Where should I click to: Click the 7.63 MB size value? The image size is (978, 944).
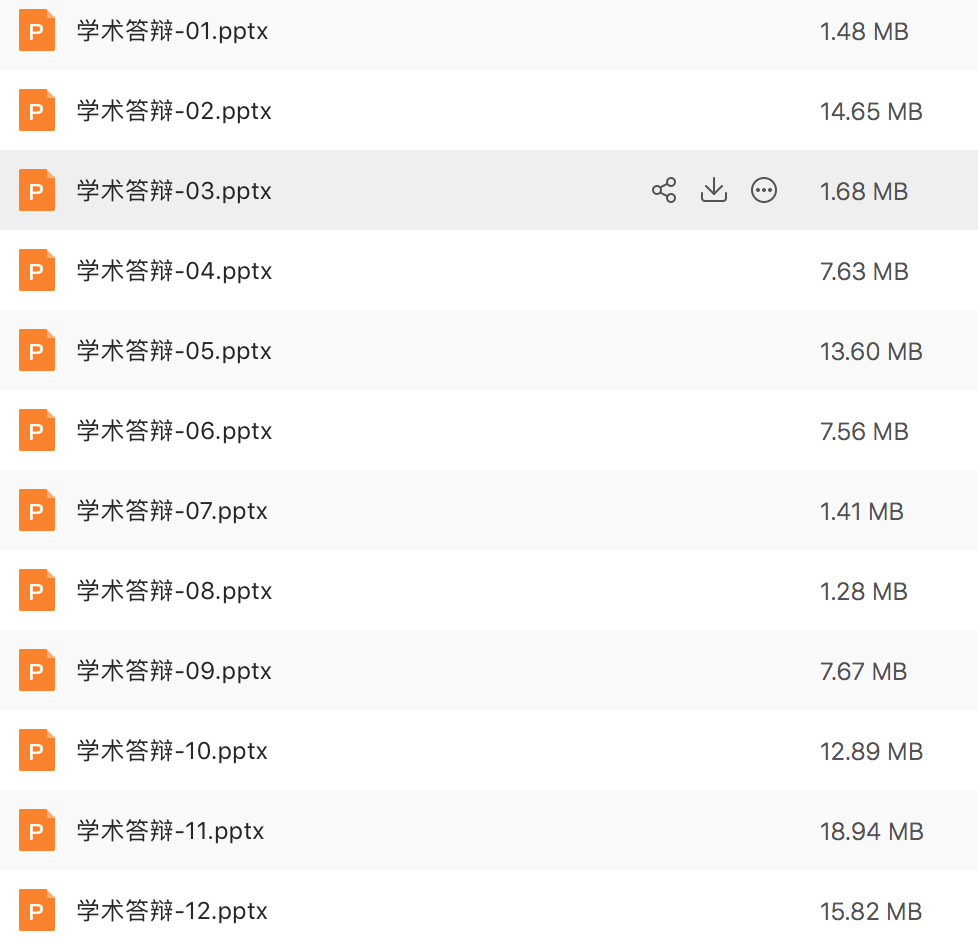point(864,271)
